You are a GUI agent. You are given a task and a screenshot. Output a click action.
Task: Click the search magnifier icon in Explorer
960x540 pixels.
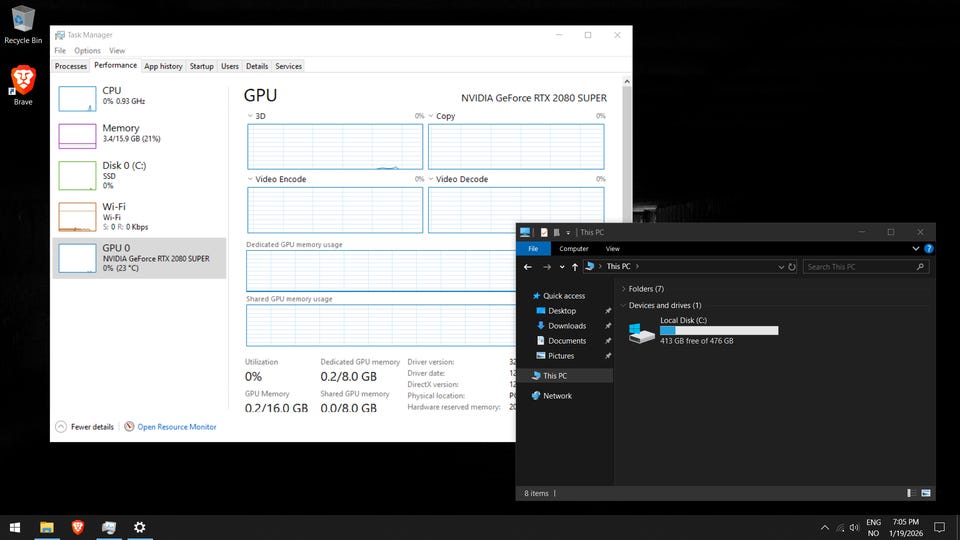(x=920, y=267)
